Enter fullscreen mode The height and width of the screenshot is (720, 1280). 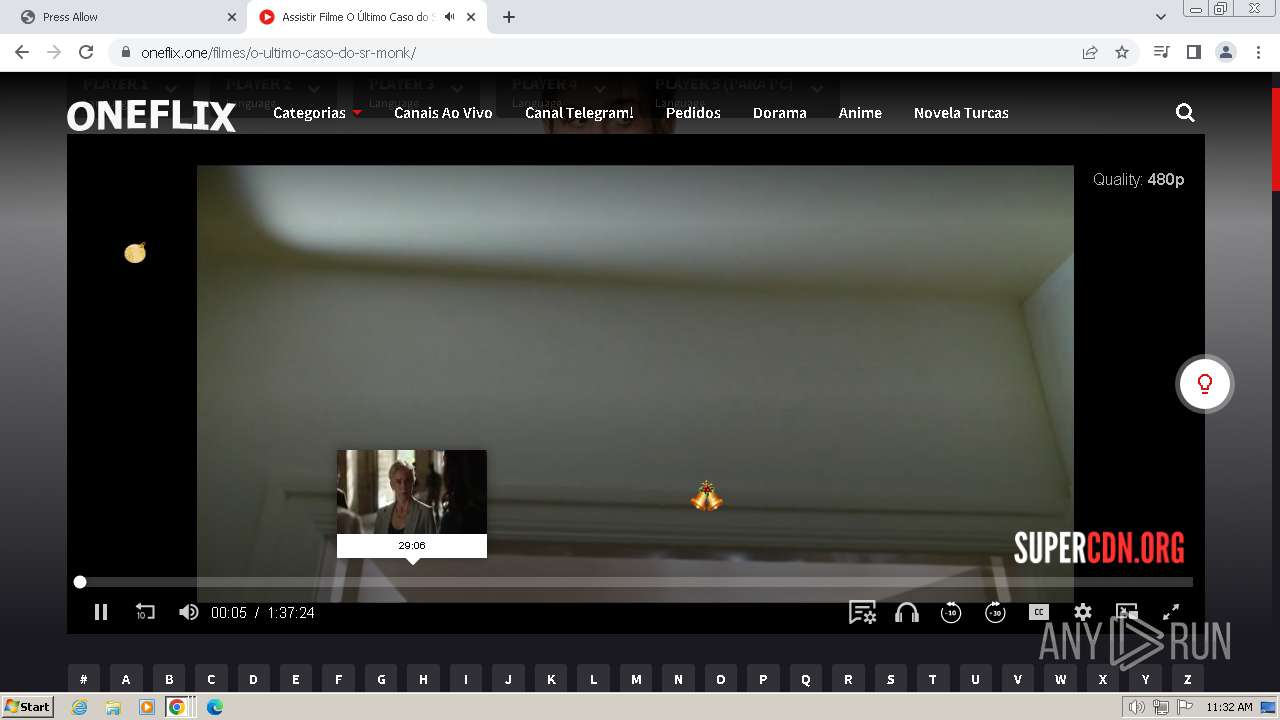click(1171, 612)
